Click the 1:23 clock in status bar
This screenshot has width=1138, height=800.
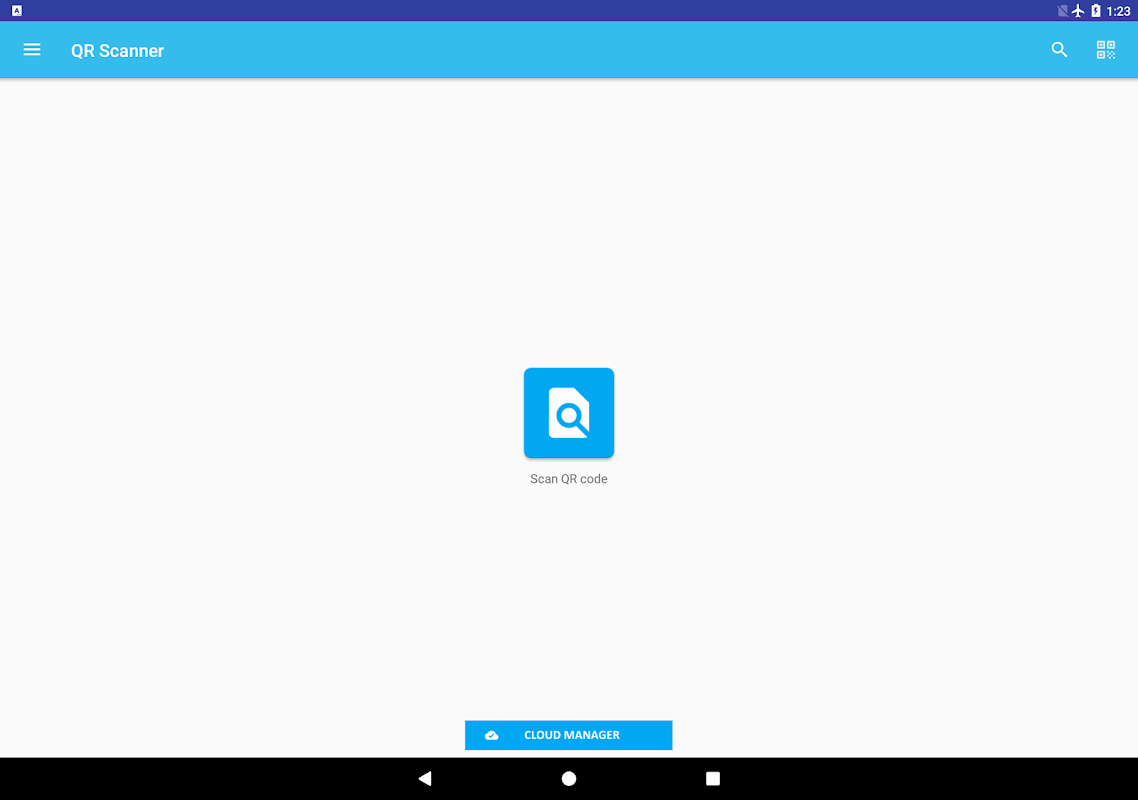[1118, 11]
